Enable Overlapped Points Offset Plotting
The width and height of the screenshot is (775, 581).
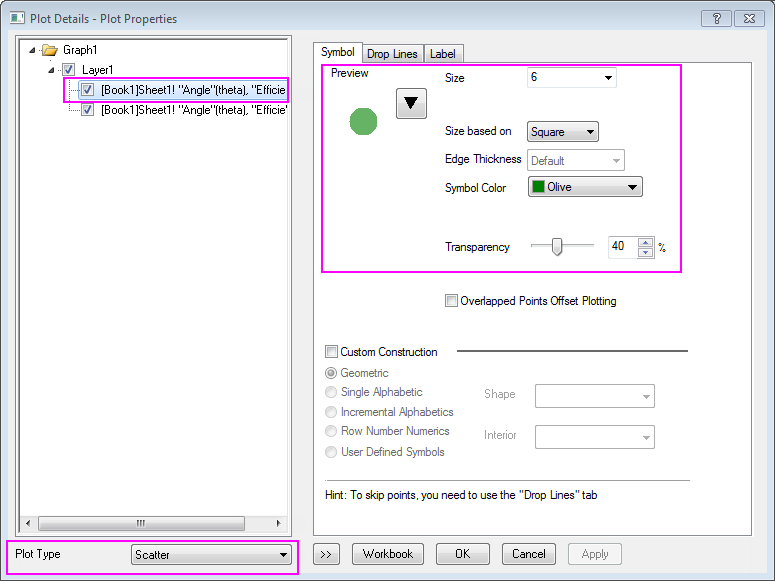pyautogui.click(x=452, y=301)
